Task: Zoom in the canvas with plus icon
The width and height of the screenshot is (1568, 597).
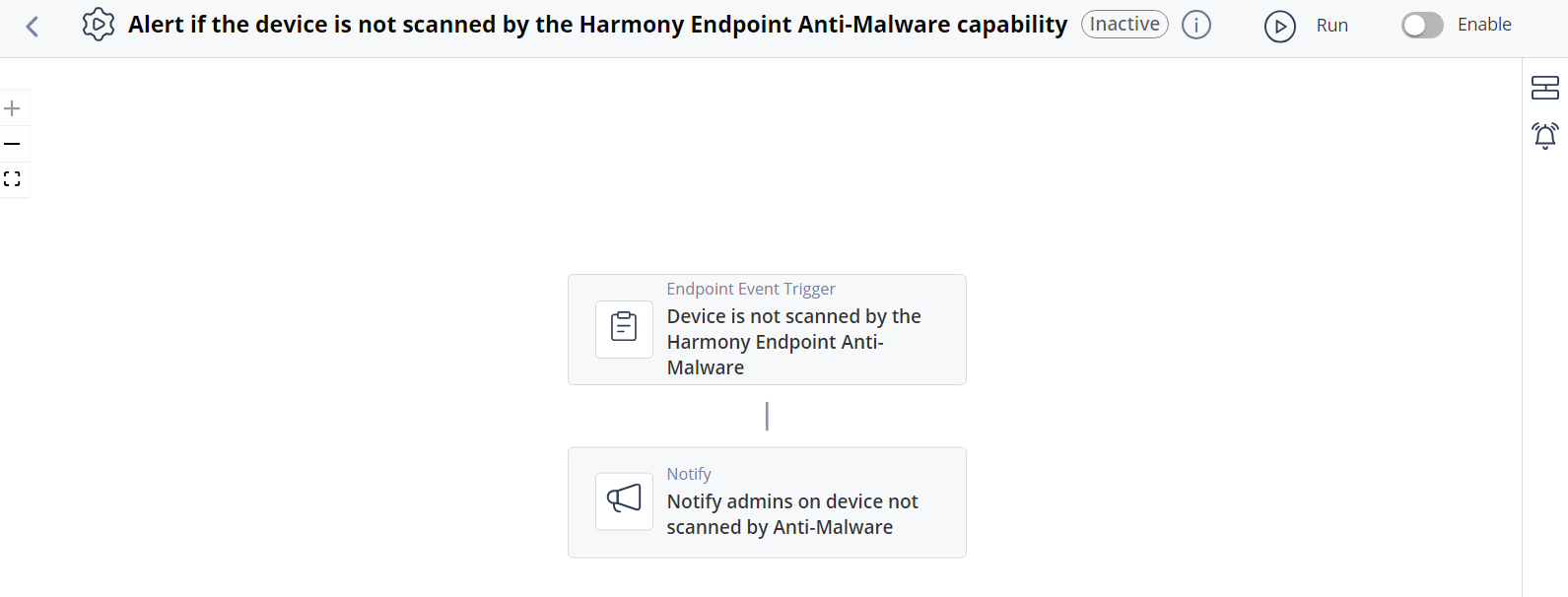Action: [13, 108]
